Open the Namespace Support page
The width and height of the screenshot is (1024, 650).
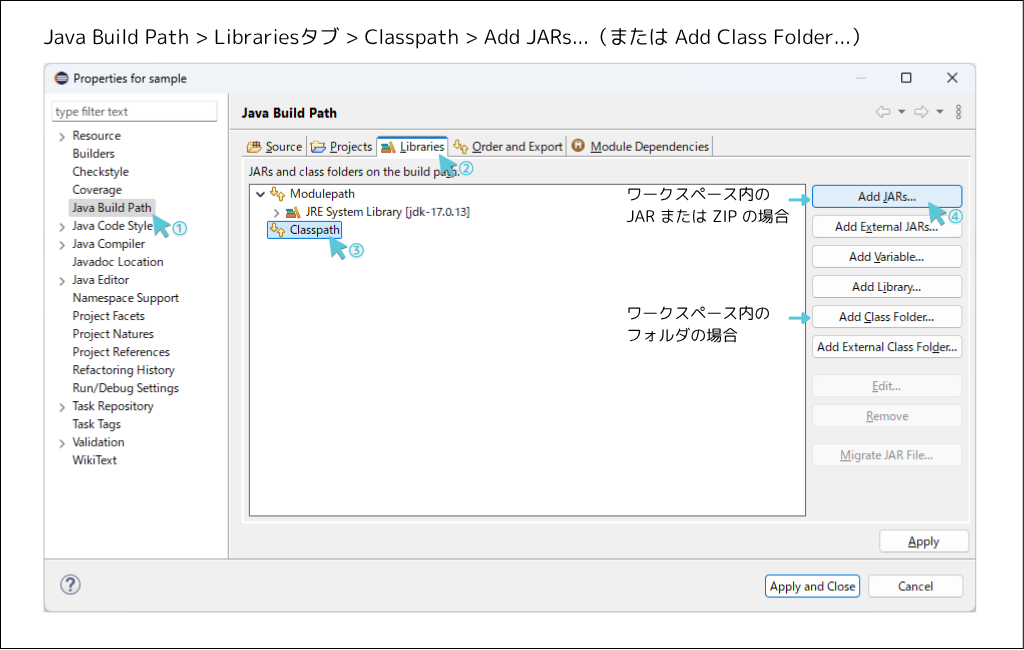(125, 298)
